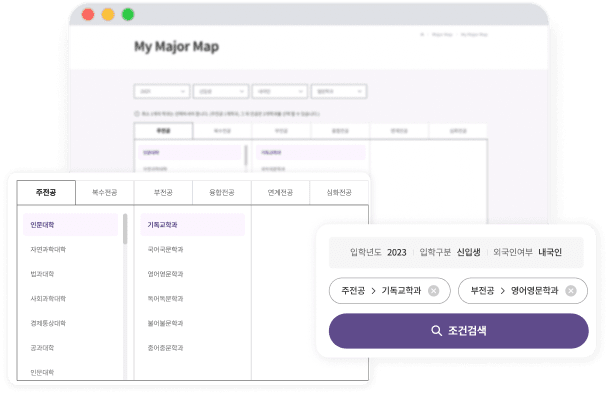Select the first active tab in the background window
610x395 pixels.
pyautogui.click(x=163, y=131)
